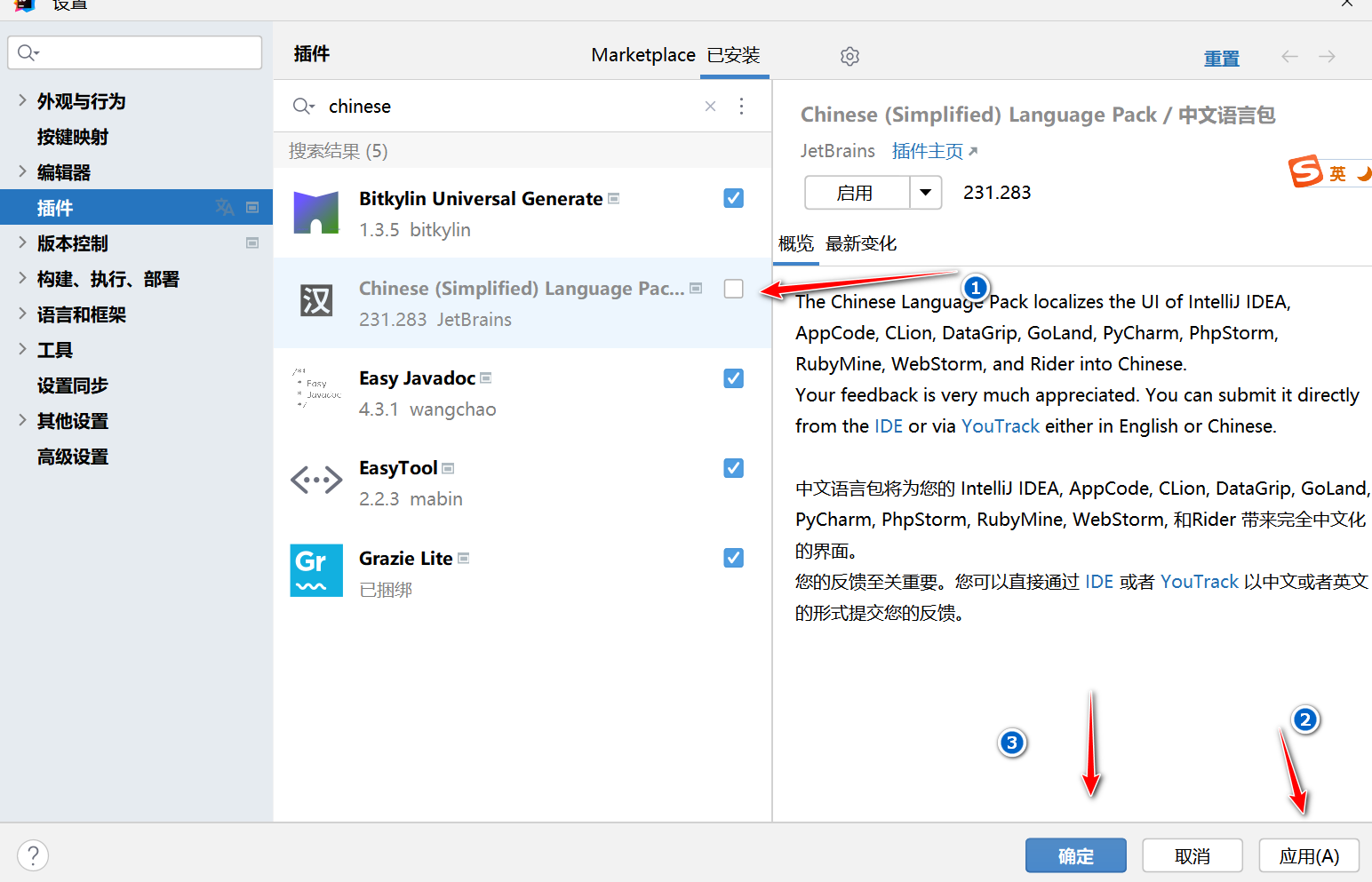Click version number 231.283 beside 启用
The width and height of the screenshot is (1372, 882).
pos(997,193)
